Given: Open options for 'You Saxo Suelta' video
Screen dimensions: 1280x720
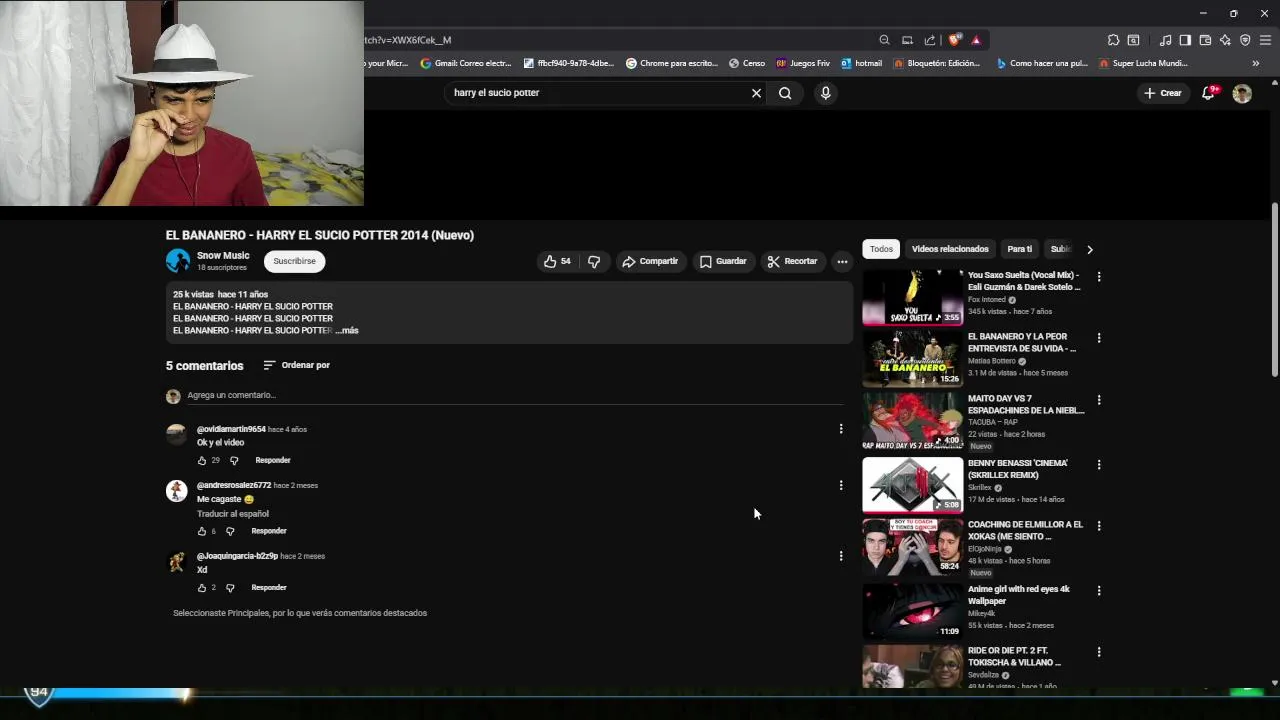Looking at the screenshot, I should 1099,277.
